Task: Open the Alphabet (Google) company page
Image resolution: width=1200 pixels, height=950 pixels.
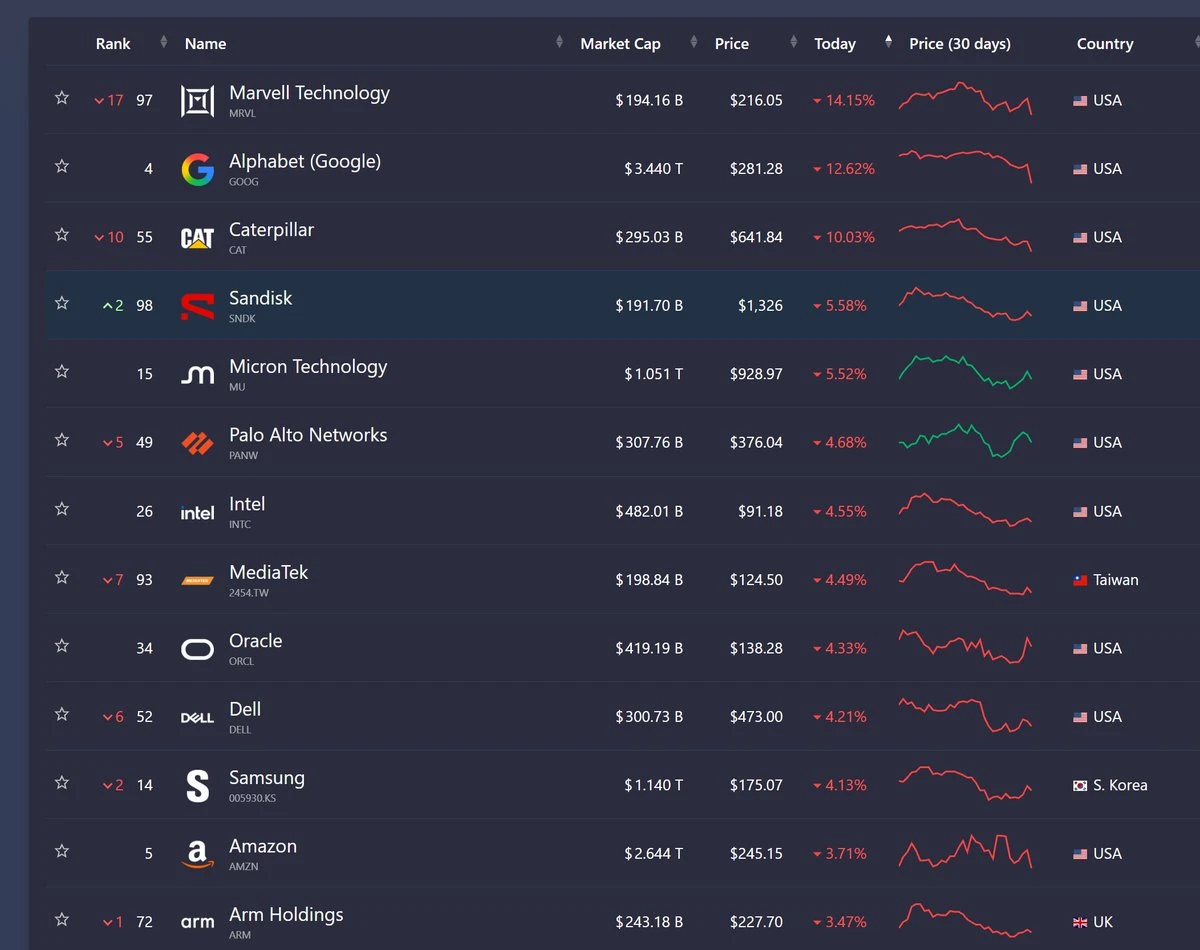Action: 305,162
